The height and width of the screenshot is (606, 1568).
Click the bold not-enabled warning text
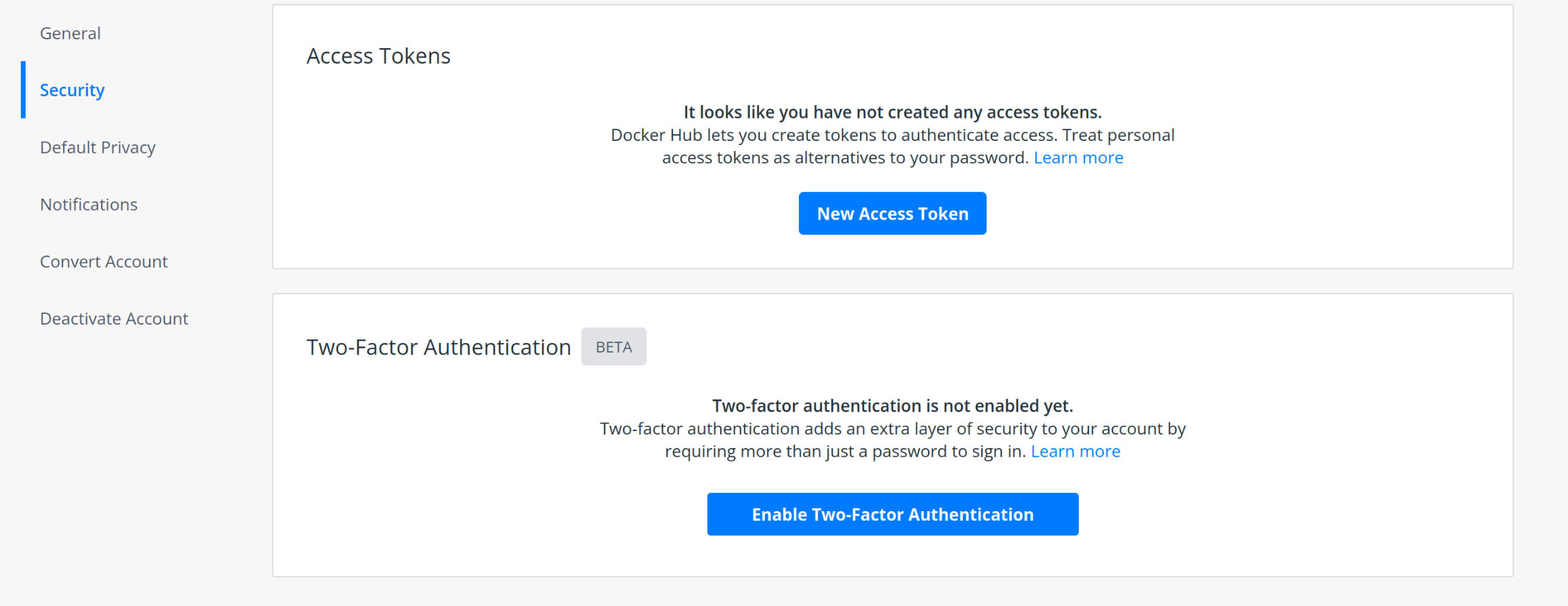coord(892,405)
